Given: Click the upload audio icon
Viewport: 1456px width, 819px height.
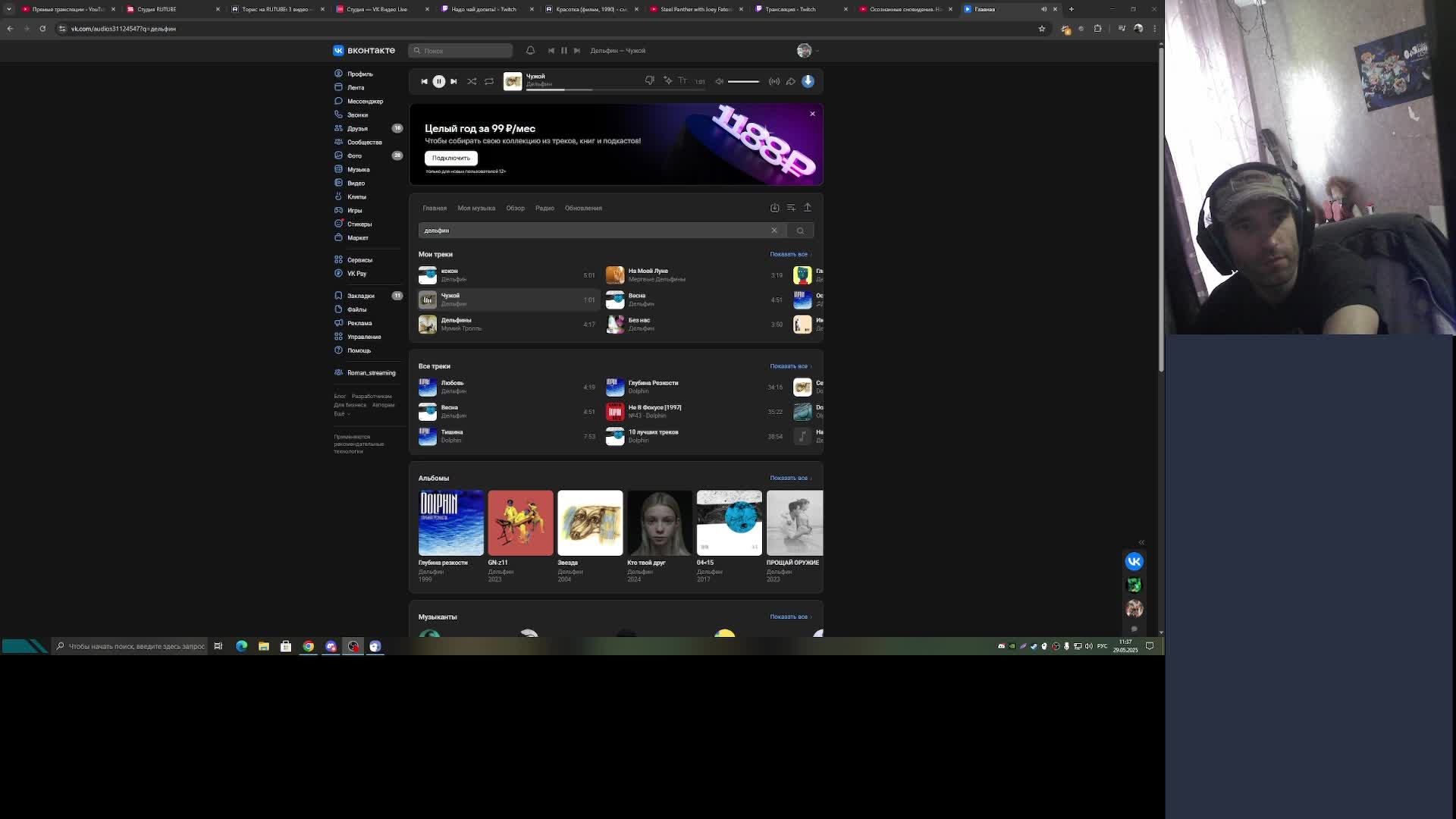Looking at the screenshot, I should click(808, 207).
